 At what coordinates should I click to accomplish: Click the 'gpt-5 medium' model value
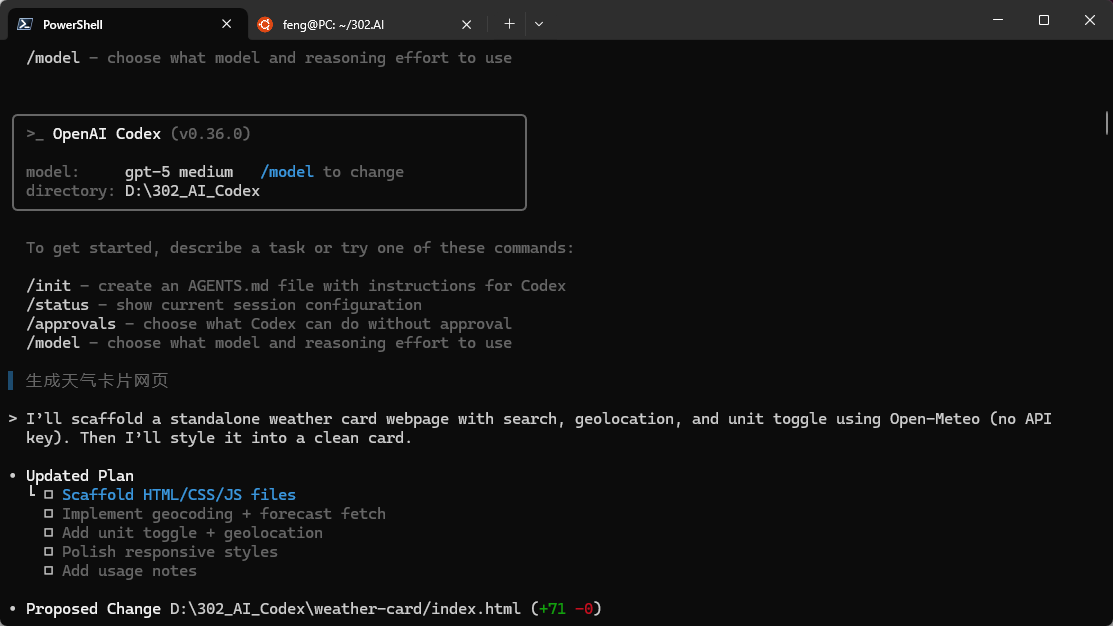click(179, 172)
